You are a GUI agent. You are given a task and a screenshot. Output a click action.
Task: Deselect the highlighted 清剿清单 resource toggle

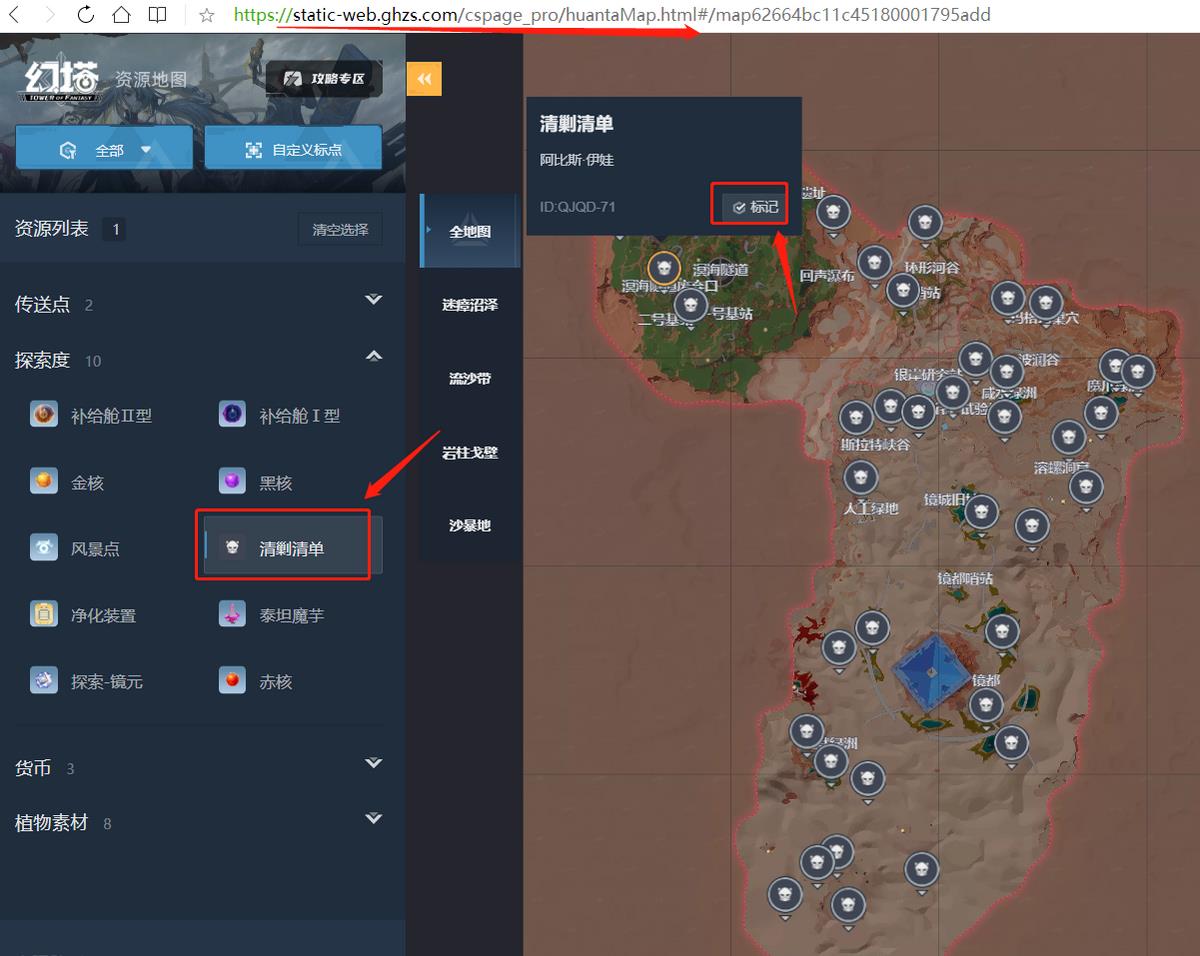coord(293,548)
